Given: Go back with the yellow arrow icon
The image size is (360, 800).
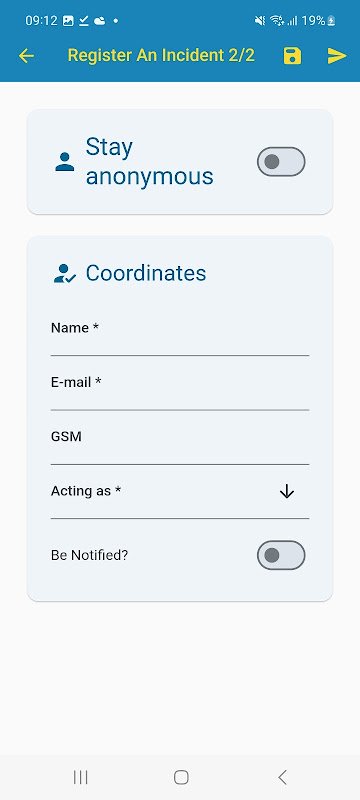Looking at the screenshot, I should [26, 56].
